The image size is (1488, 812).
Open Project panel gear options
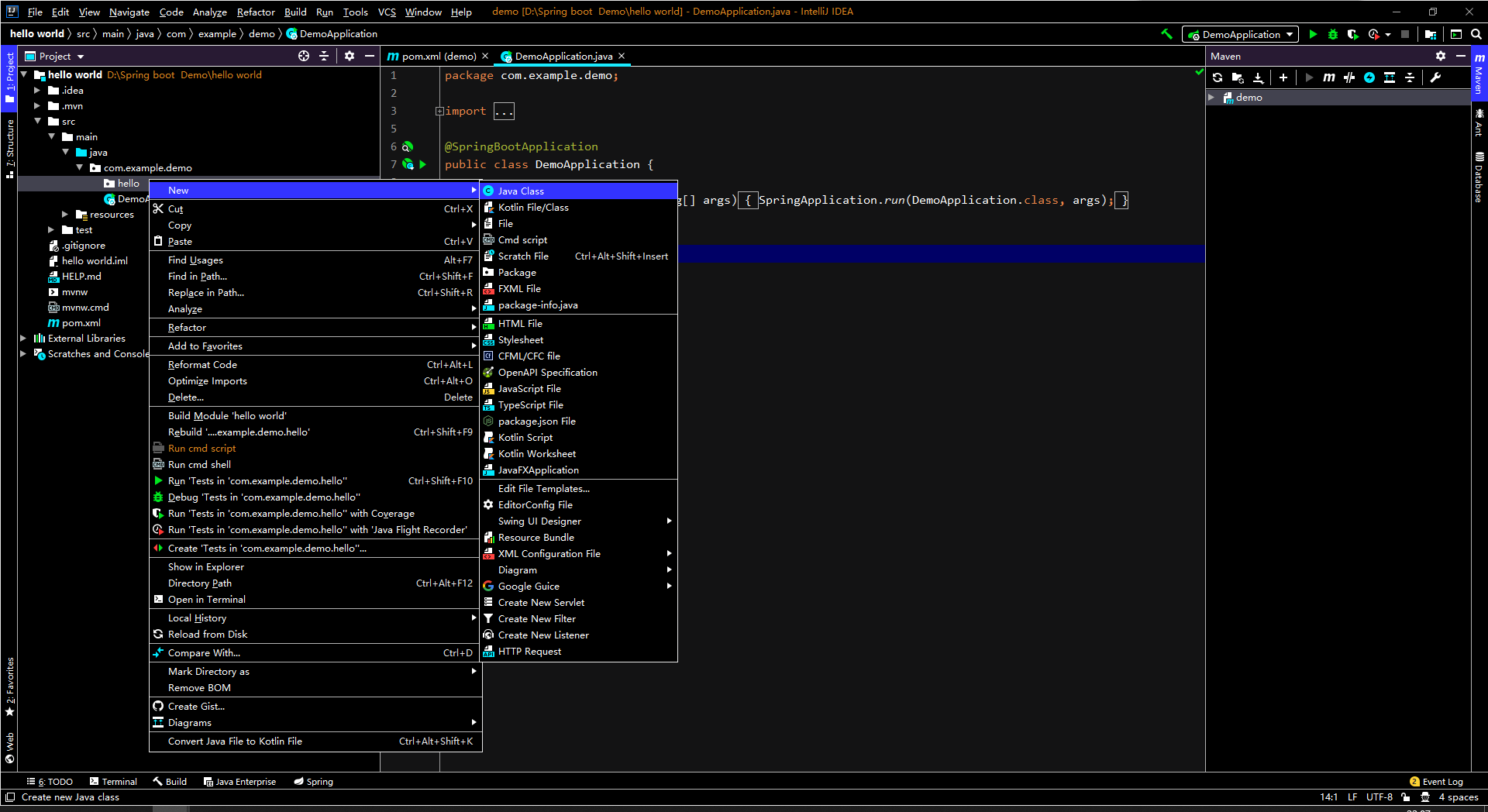350,56
